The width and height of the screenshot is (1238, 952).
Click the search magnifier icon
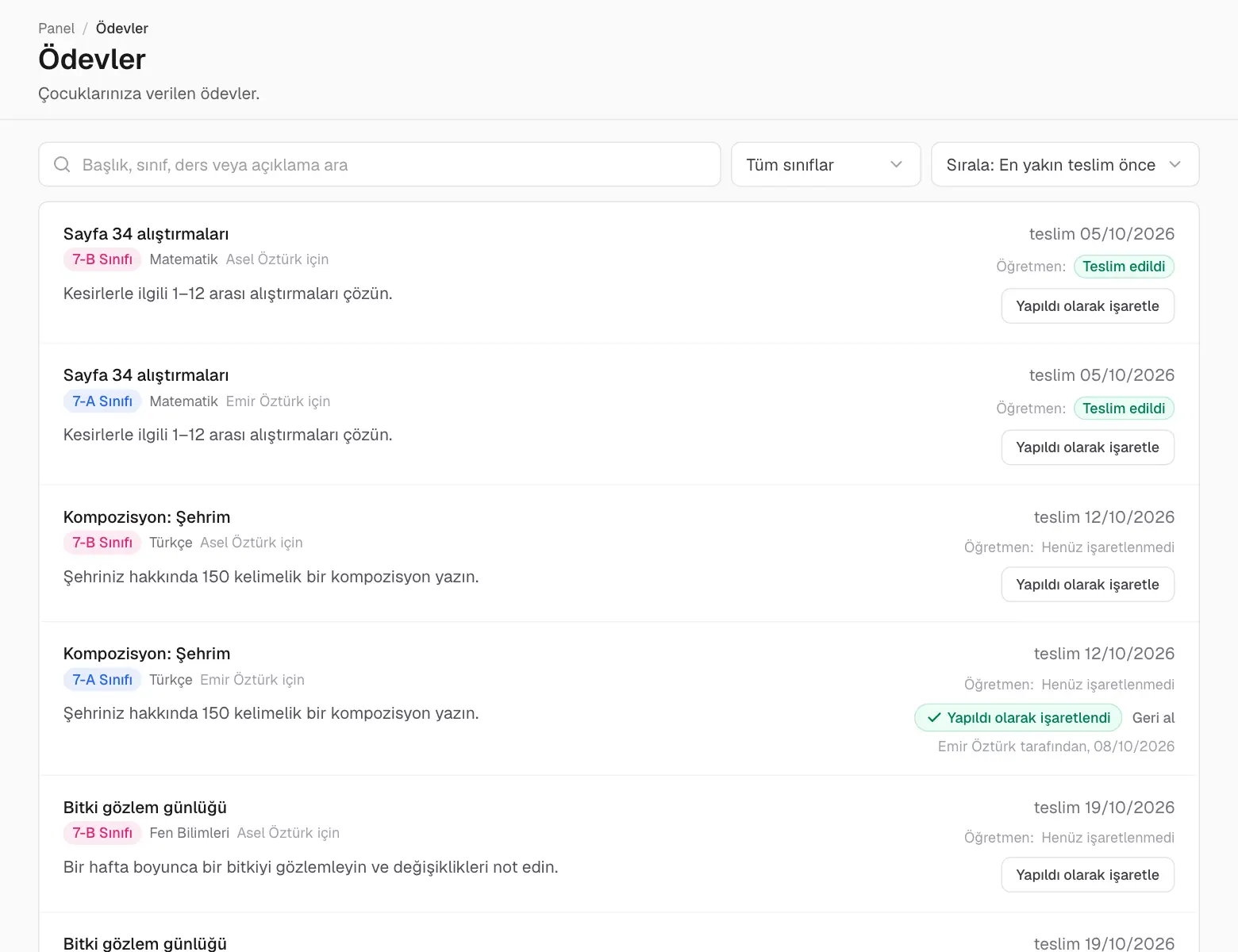click(62, 164)
